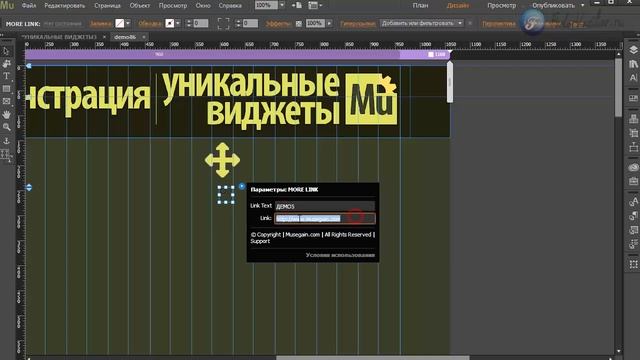Open the Страница menu
640x360 pixels.
tap(107, 6)
